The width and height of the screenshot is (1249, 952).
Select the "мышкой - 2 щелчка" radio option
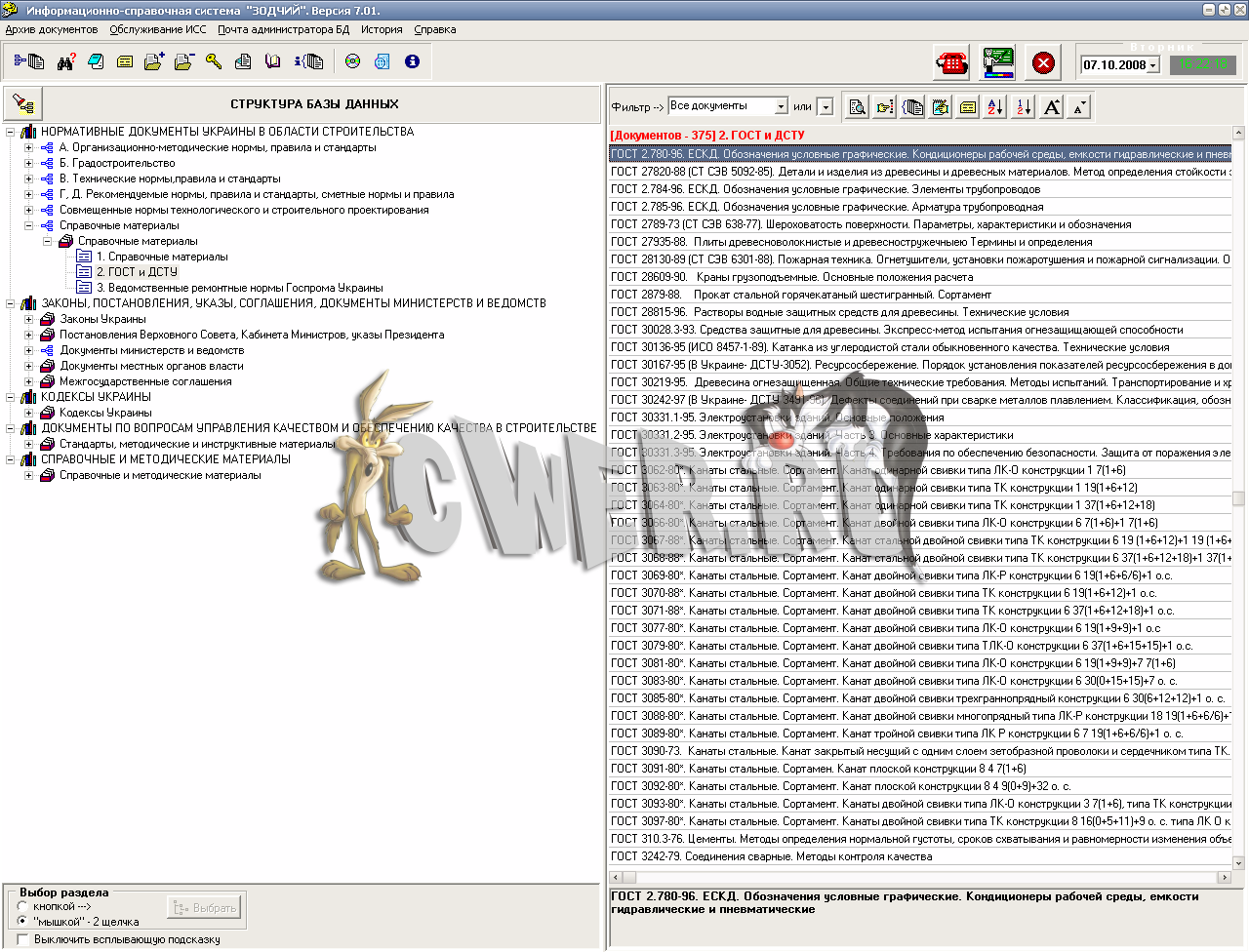tap(22, 921)
